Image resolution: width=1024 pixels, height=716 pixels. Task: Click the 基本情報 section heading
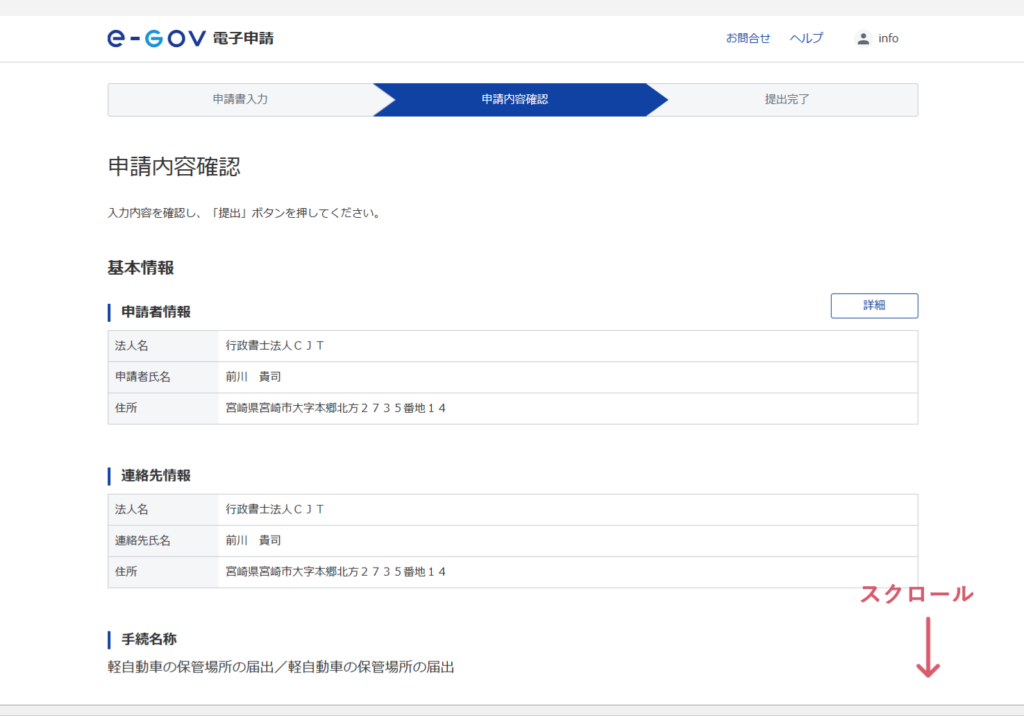[141, 268]
